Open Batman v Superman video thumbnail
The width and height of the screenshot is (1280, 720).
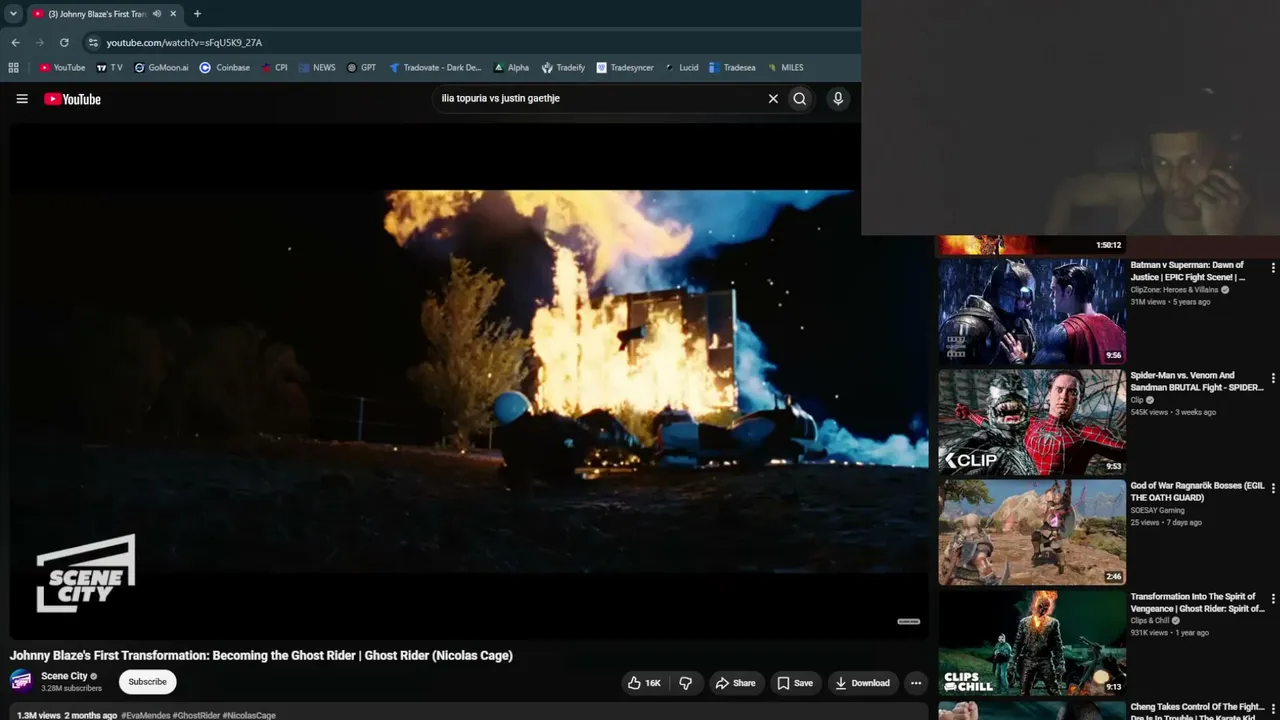click(x=1032, y=312)
